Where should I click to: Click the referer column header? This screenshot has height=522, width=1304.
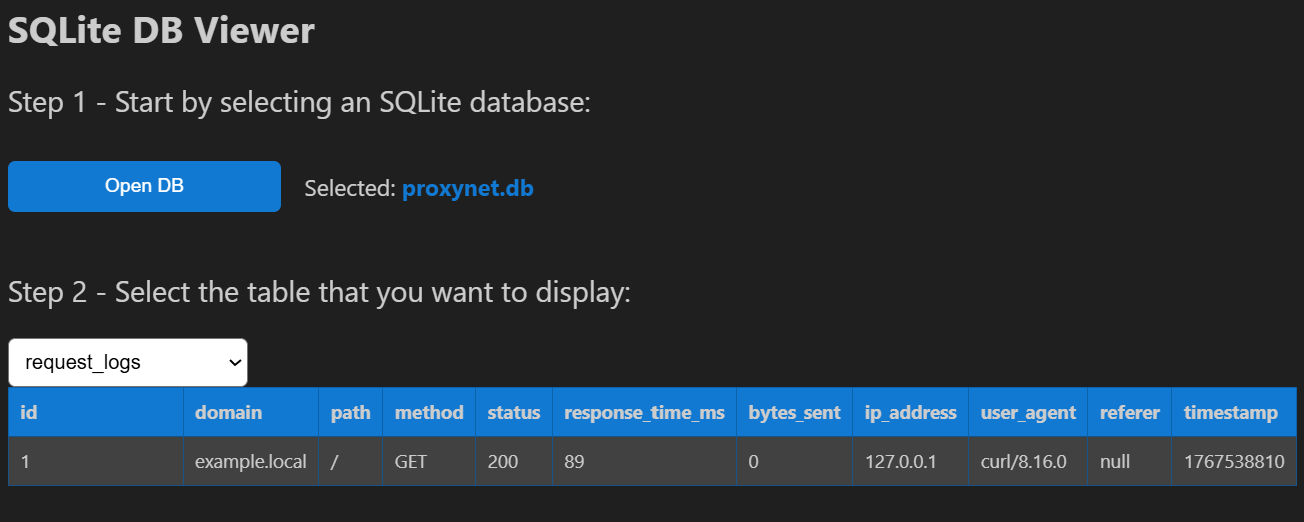[1129, 412]
